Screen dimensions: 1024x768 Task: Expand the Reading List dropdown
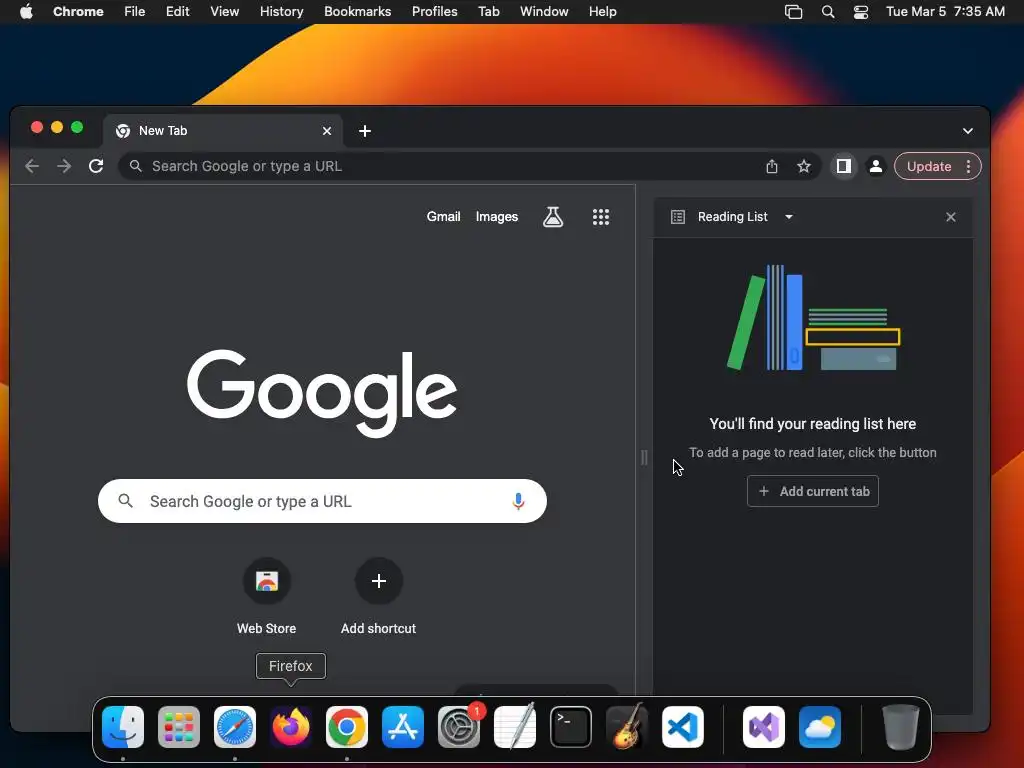(789, 217)
